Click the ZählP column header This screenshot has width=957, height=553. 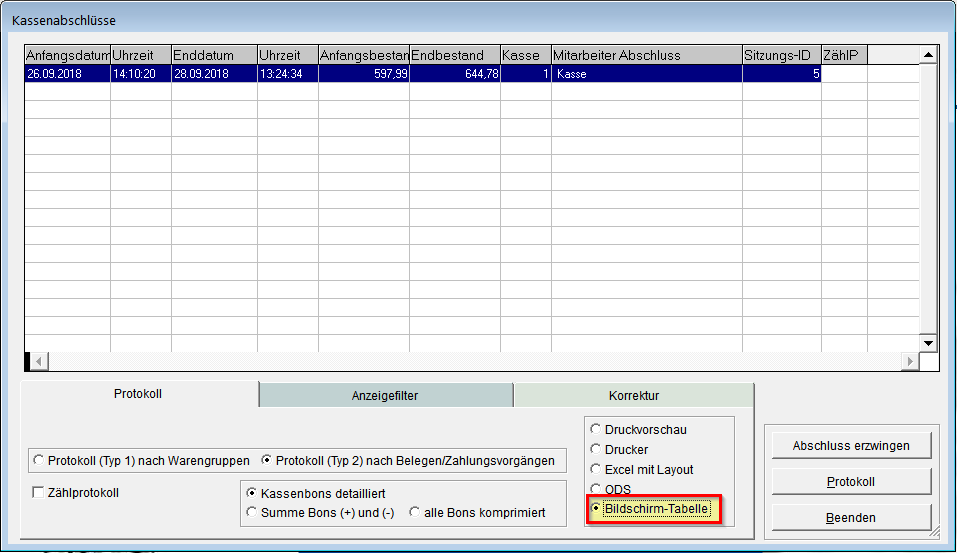tap(844, 55)
